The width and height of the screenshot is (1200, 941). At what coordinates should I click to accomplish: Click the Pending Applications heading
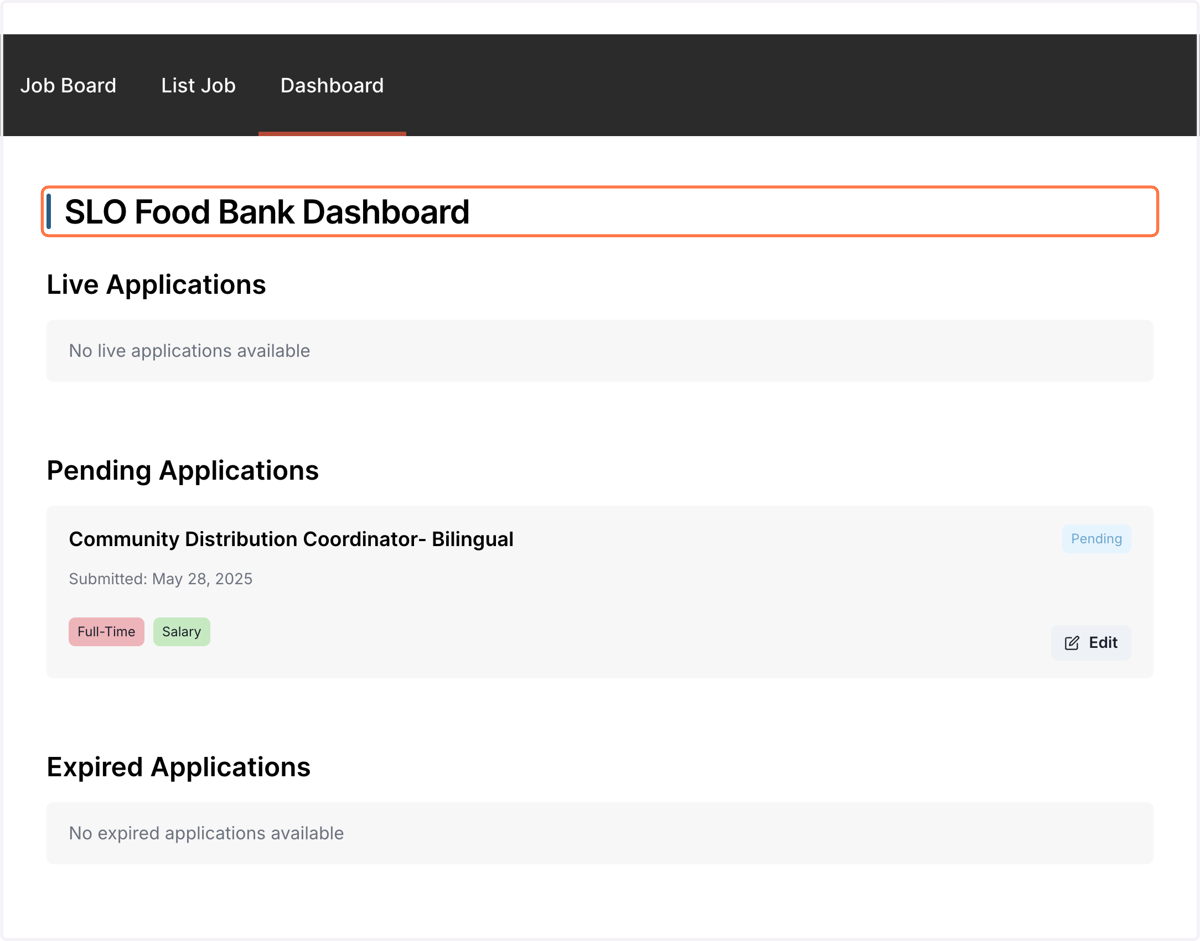[183, 471]
